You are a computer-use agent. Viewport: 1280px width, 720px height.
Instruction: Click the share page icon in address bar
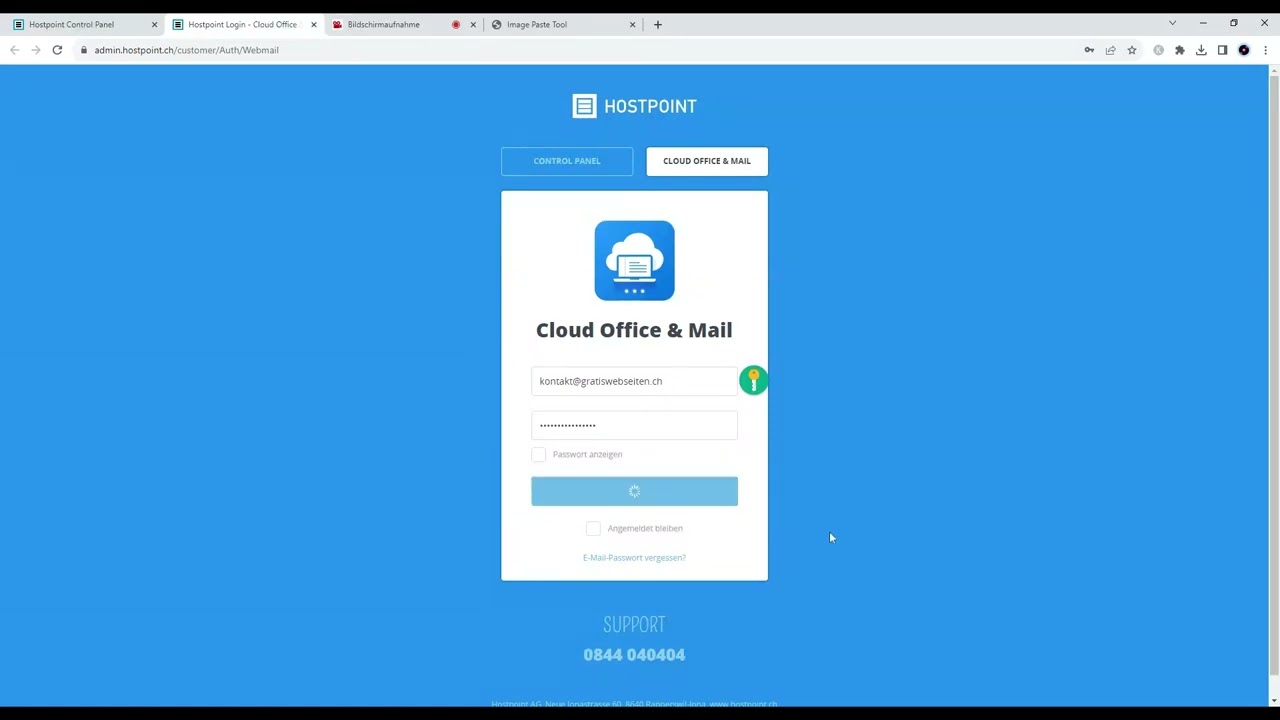tap(1110, 50)
